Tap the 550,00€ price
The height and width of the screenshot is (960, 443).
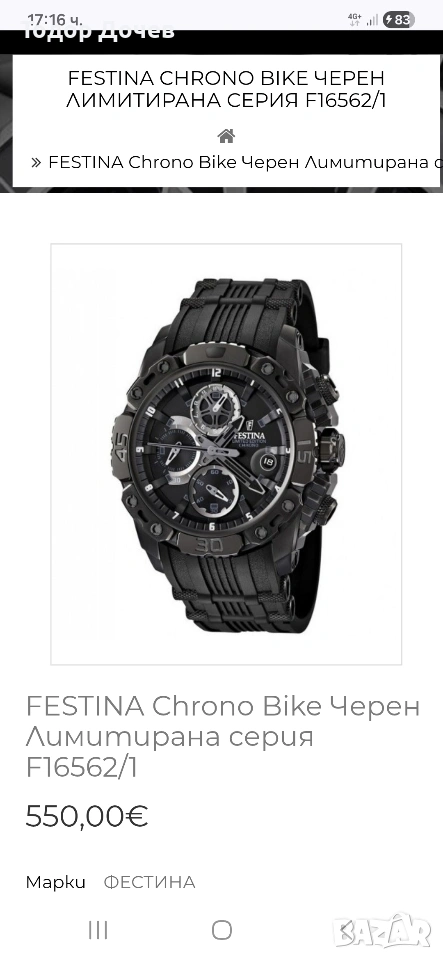pyautogui.click(x=87, y=816)
